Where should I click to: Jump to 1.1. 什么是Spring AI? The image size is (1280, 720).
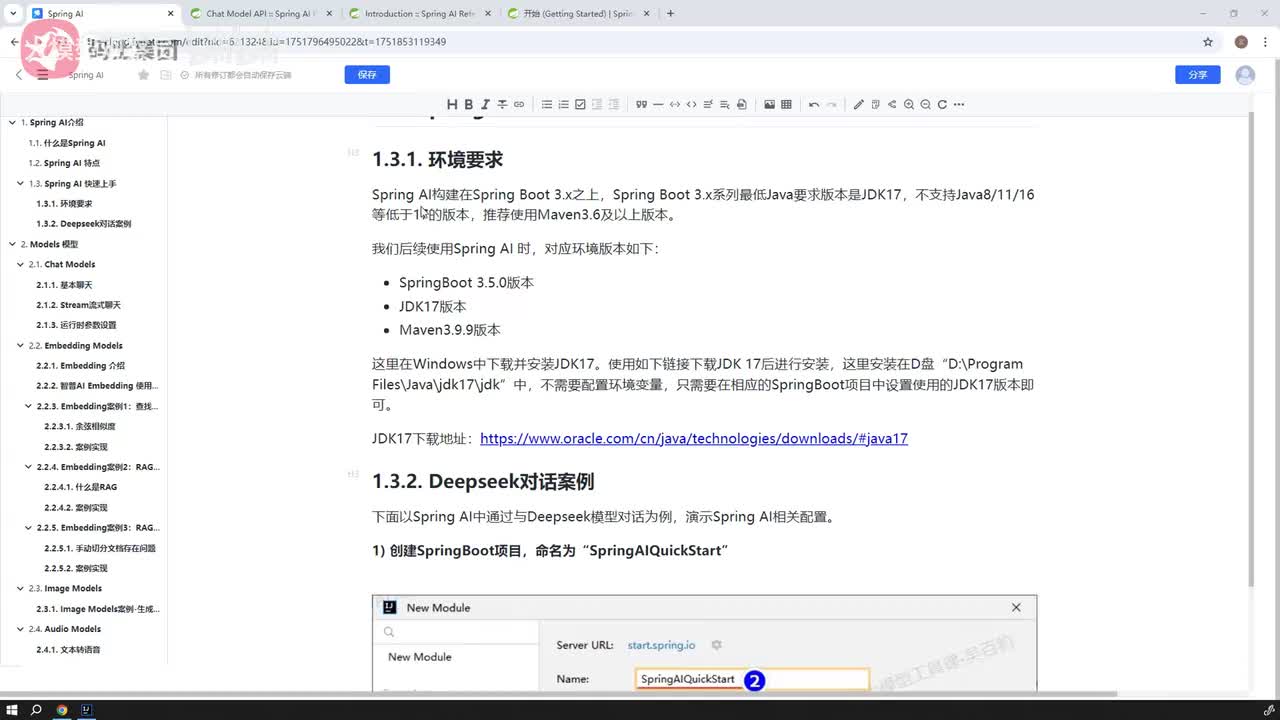pyautogui.click(x=67, y=143)
